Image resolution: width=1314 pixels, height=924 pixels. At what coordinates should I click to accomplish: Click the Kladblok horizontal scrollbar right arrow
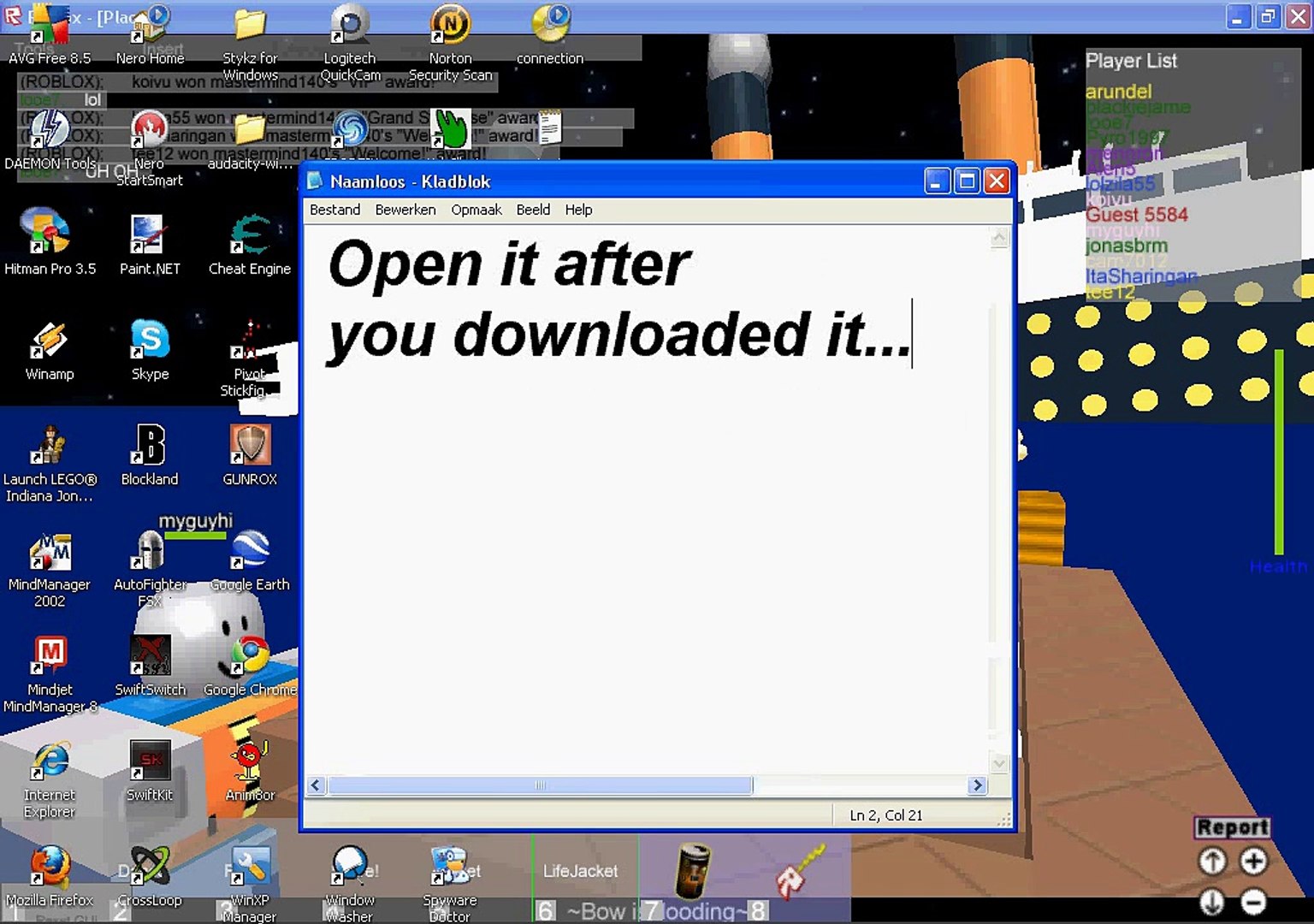978,785
